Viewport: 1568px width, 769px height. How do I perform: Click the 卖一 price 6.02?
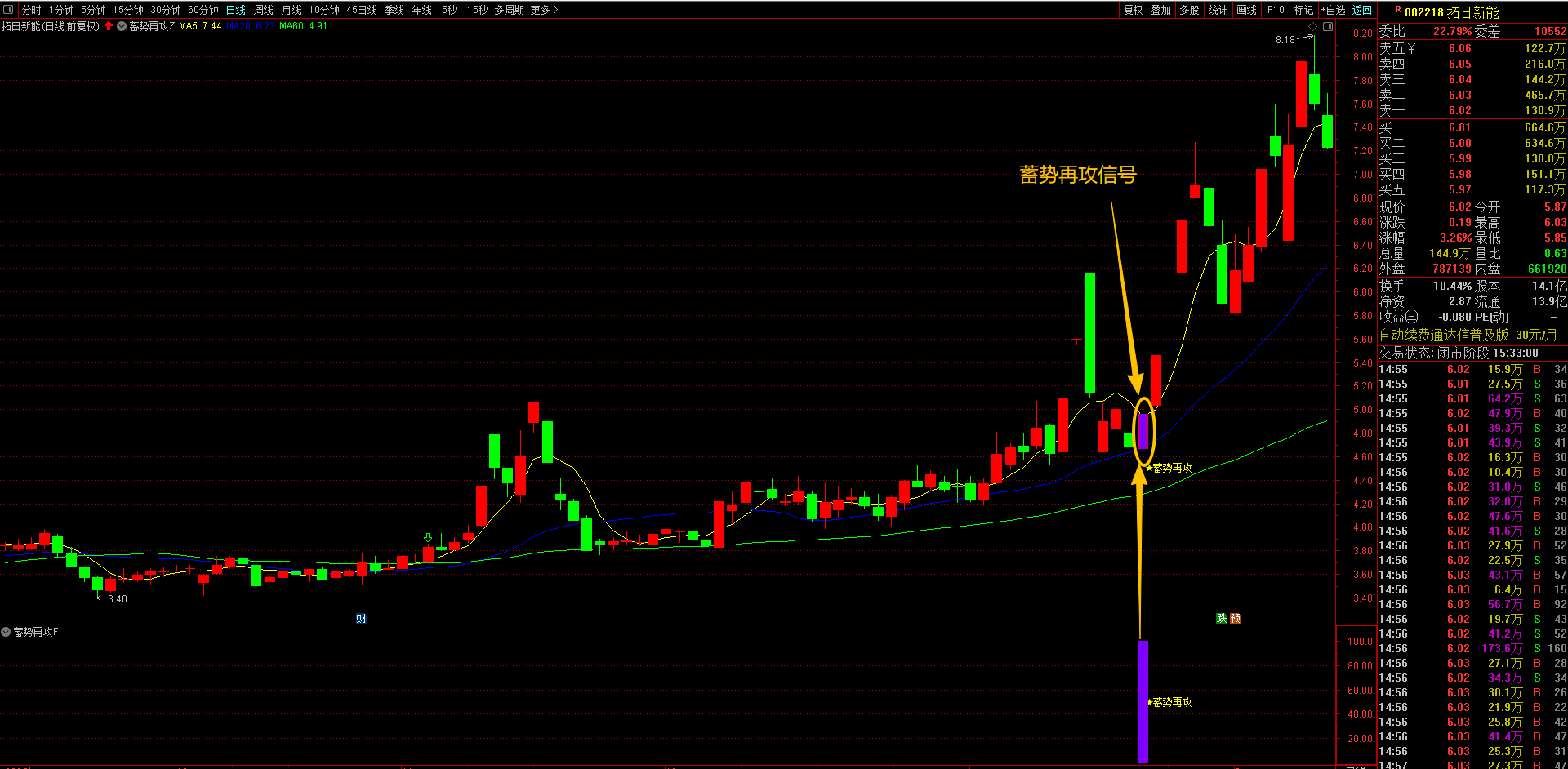point(1460,111)
